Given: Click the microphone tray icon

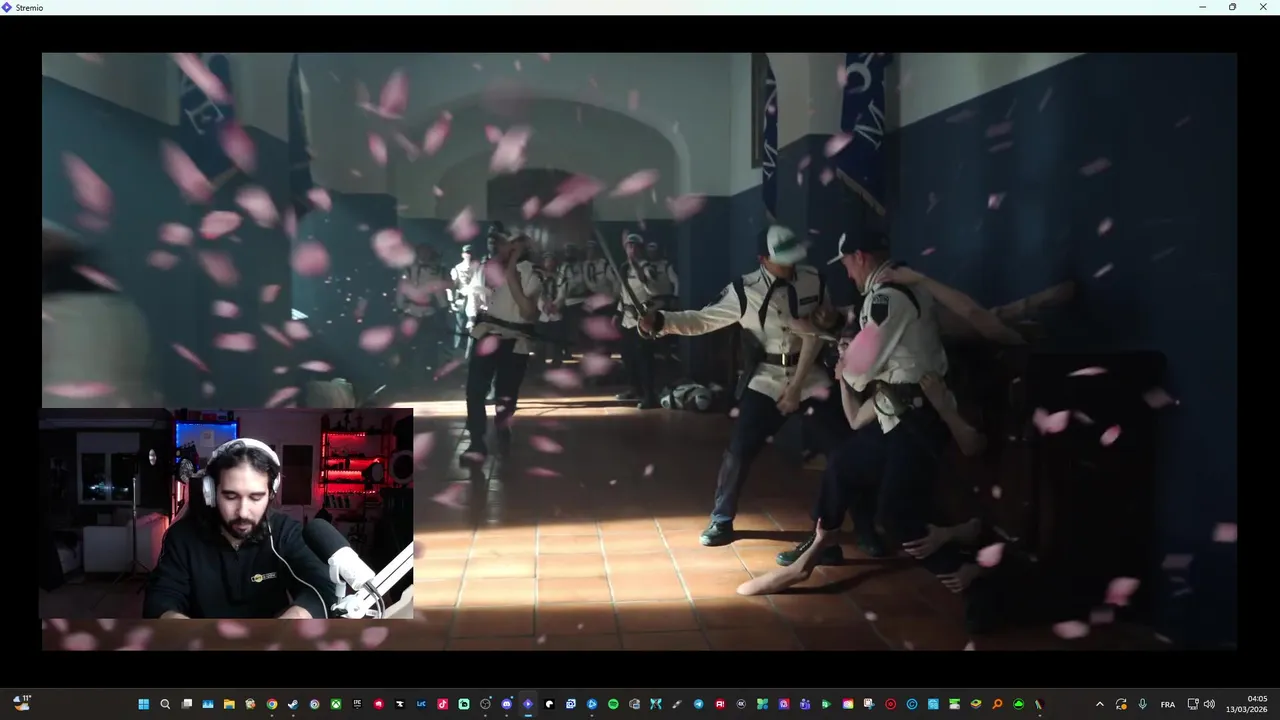Looking at the screenshot, I should (x=1142, y=704).
